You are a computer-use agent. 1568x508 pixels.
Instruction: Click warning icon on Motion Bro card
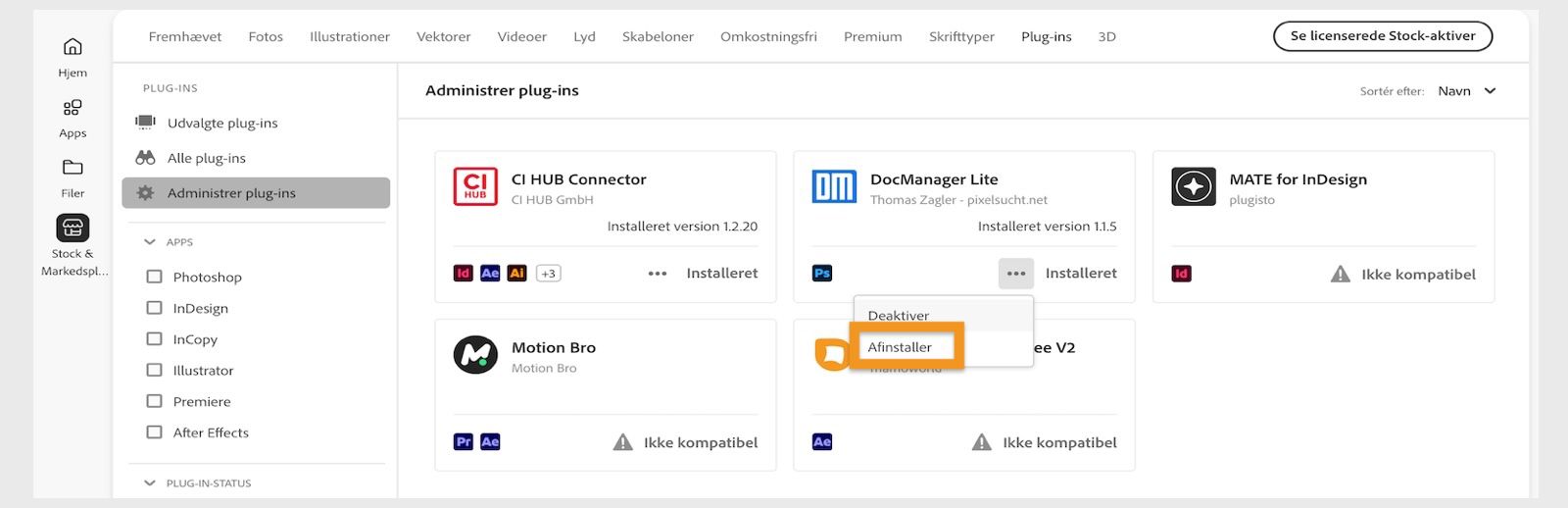[x=623, y=442]
